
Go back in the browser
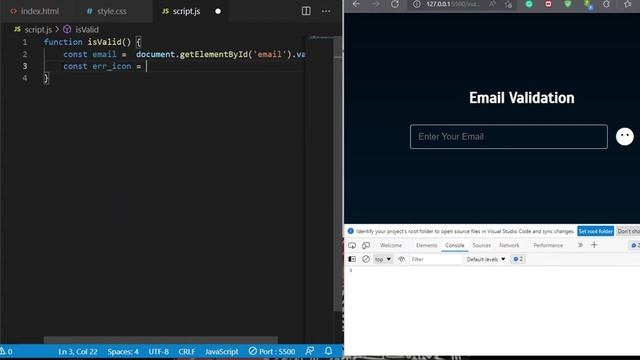[x=356, y=4]
